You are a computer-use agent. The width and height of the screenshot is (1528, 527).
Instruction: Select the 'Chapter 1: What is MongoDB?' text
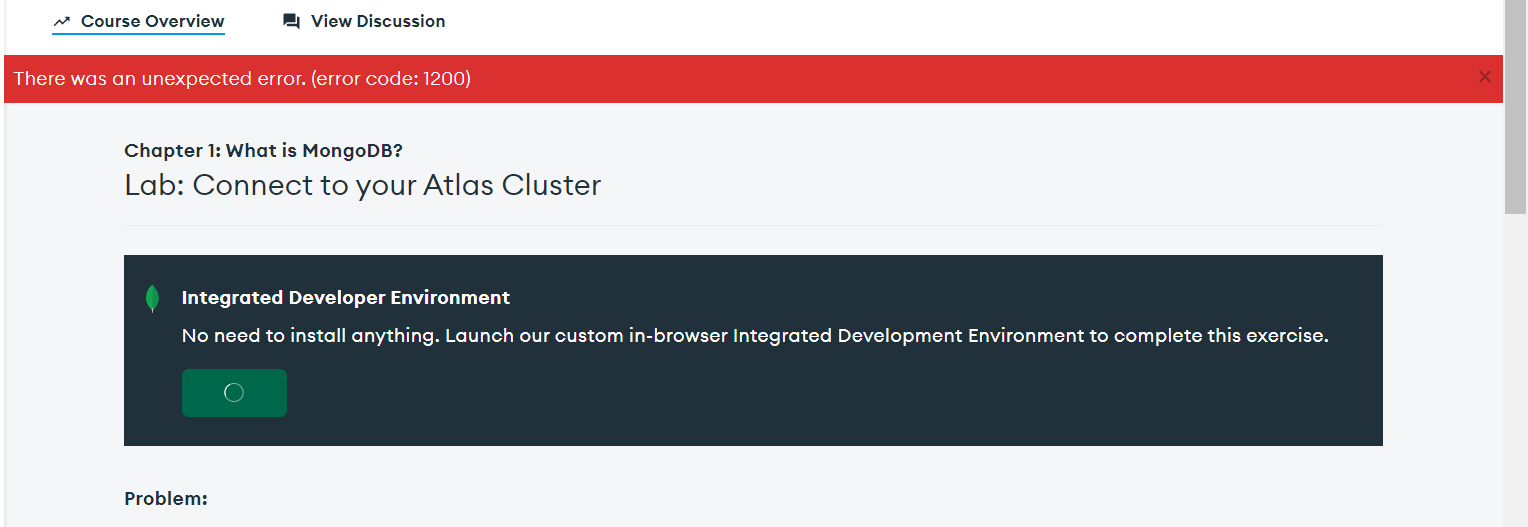[263, 151]
